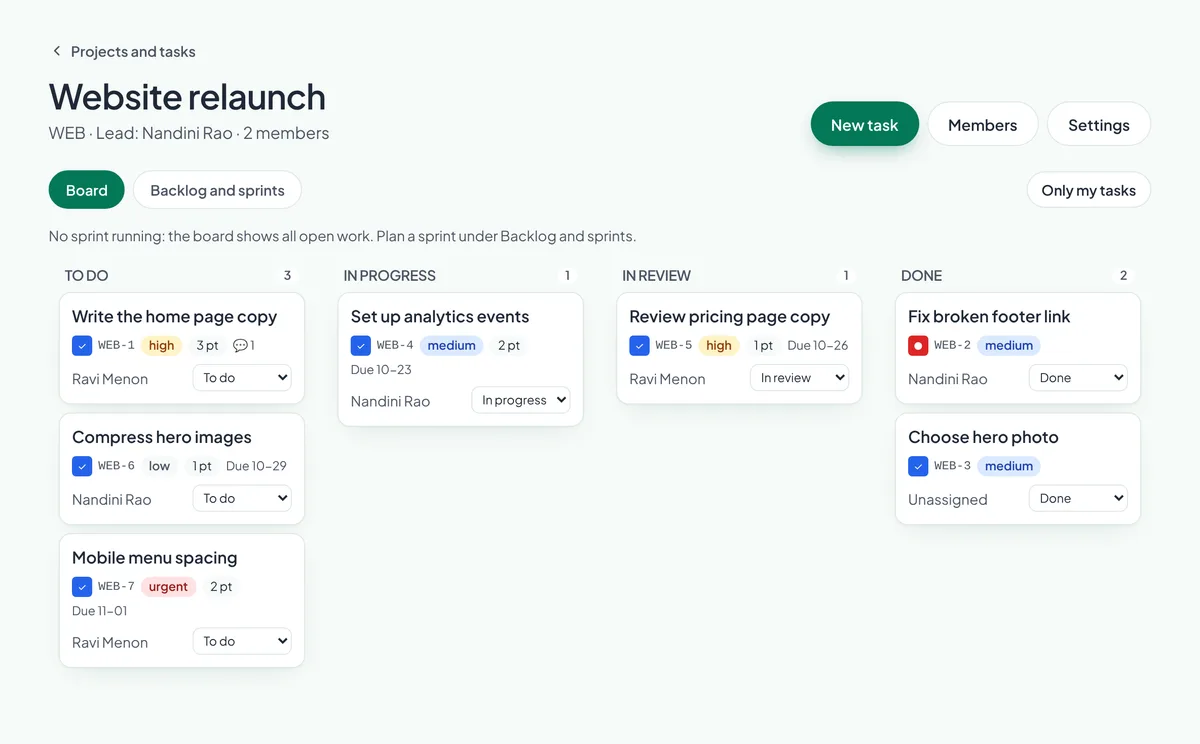The image size is (1200, 744).
Task: Click the high priority badge on WEB-1
Action: (x=162, y=345)
